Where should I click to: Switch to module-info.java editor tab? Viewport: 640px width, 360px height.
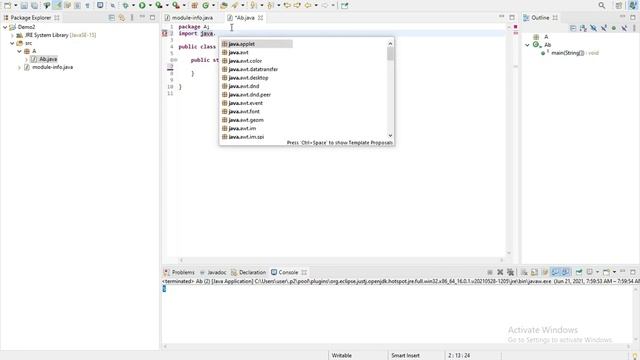coord(189,18)
